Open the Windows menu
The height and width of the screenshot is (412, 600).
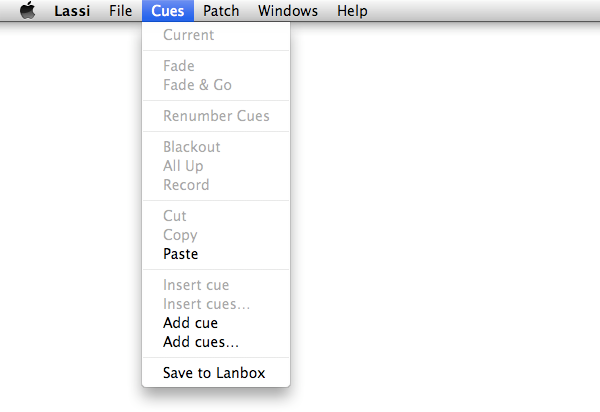[x=288, y=11]
